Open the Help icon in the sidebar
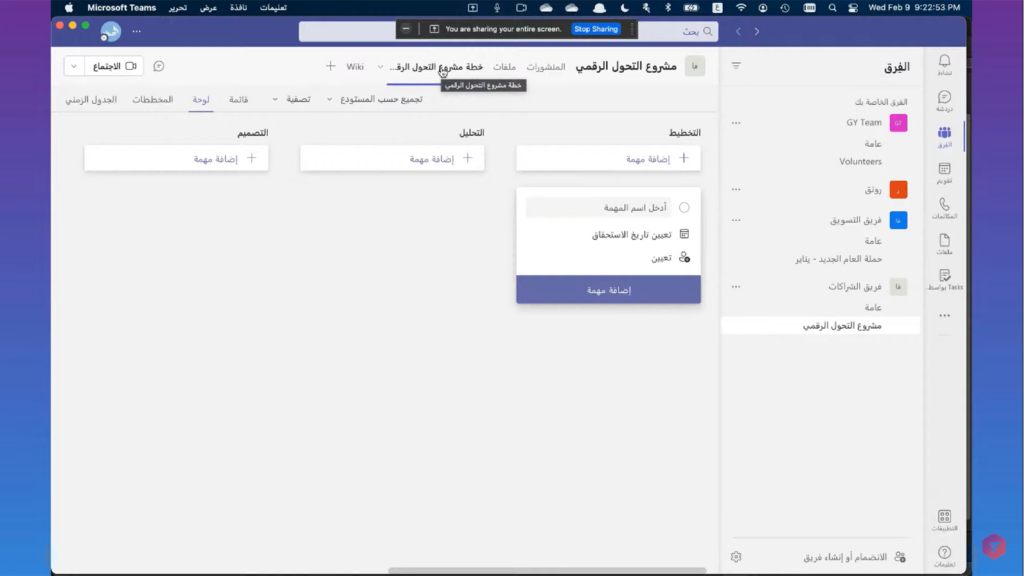 tap(944, 556)
